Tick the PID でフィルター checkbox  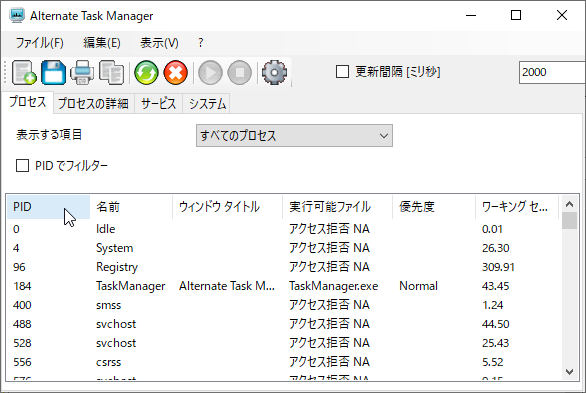click(22, 165)
